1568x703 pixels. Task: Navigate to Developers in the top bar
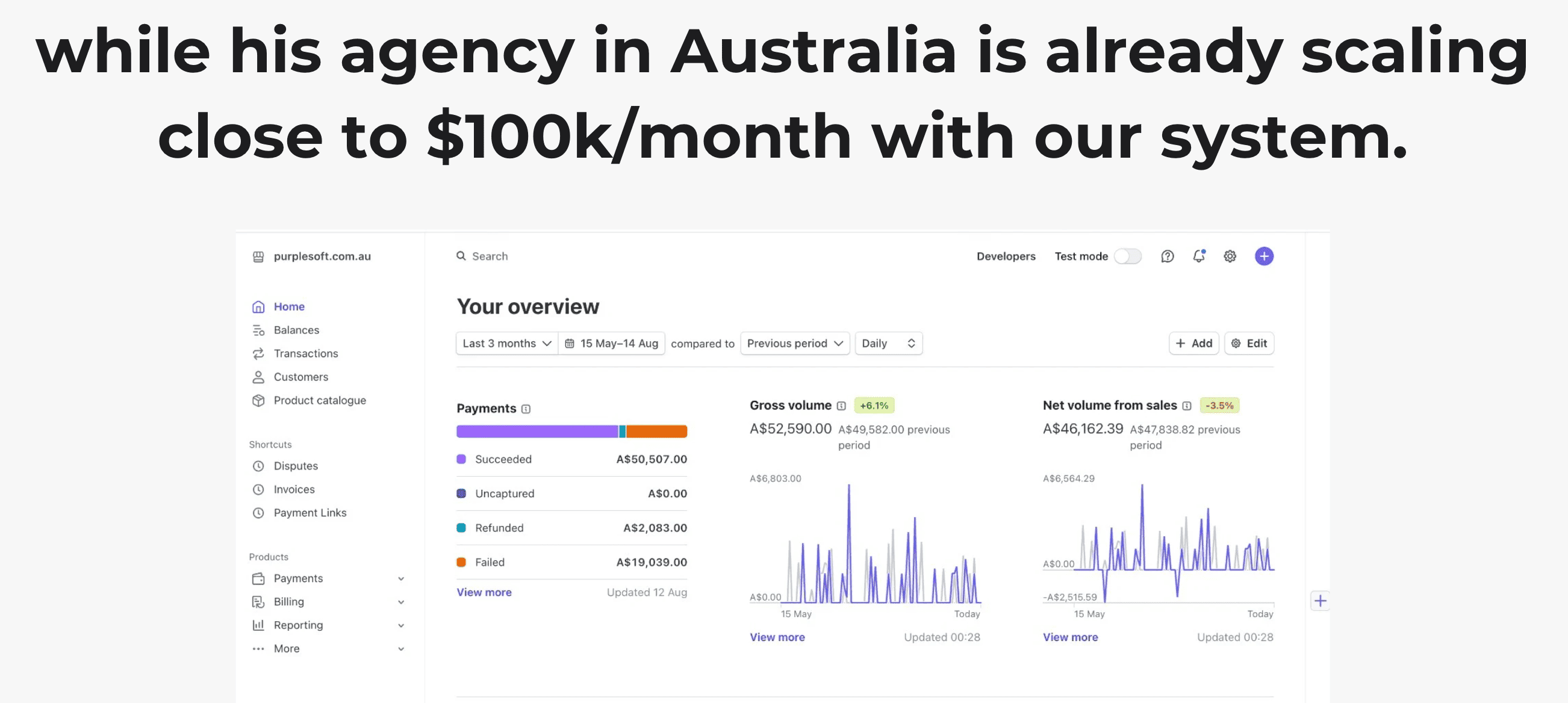pyautogui.click(x=1006, y=256)
